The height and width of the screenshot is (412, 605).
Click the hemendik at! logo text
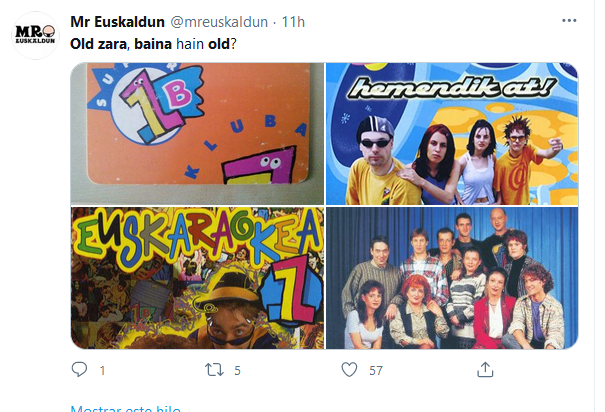[x=451, y=88]
